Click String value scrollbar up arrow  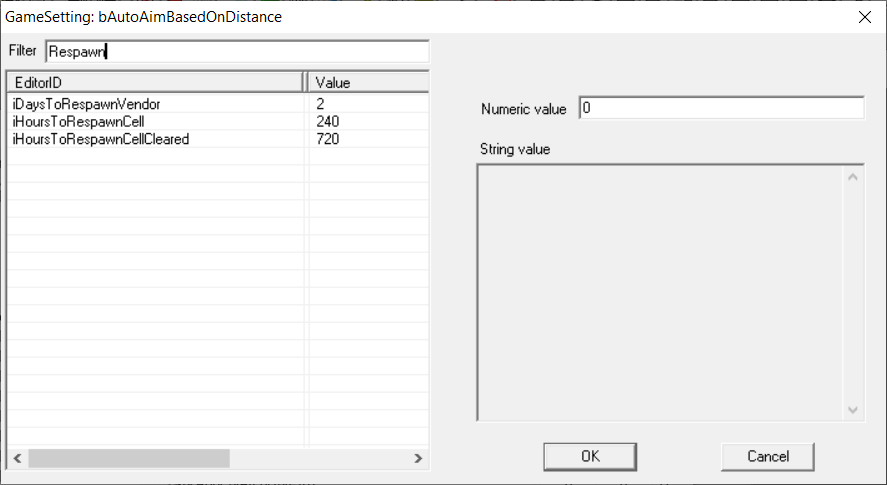(853, 178)
